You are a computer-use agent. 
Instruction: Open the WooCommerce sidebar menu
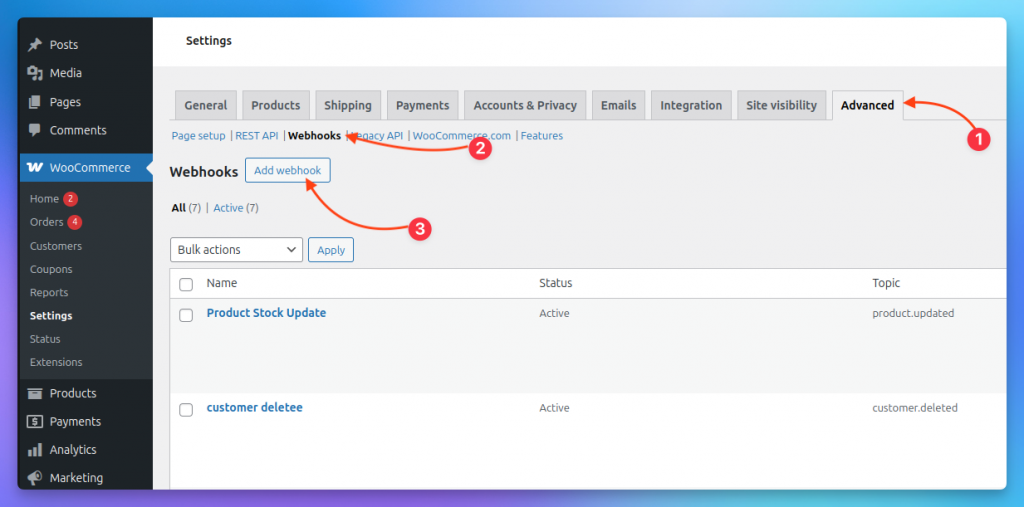[x=86, y=168]
